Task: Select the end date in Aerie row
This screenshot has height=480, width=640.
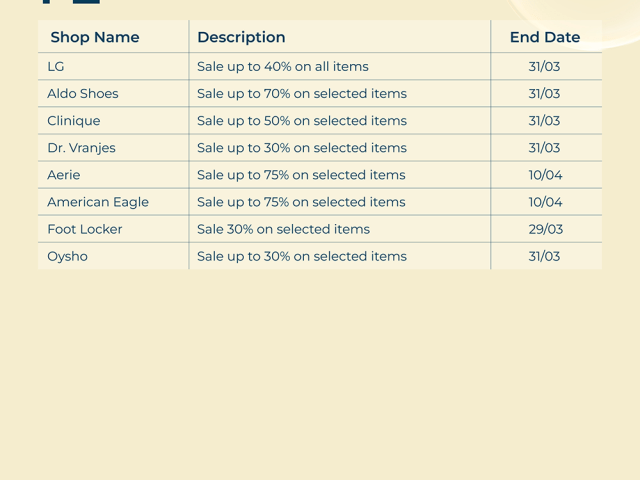Action: [x=546, y=175]
